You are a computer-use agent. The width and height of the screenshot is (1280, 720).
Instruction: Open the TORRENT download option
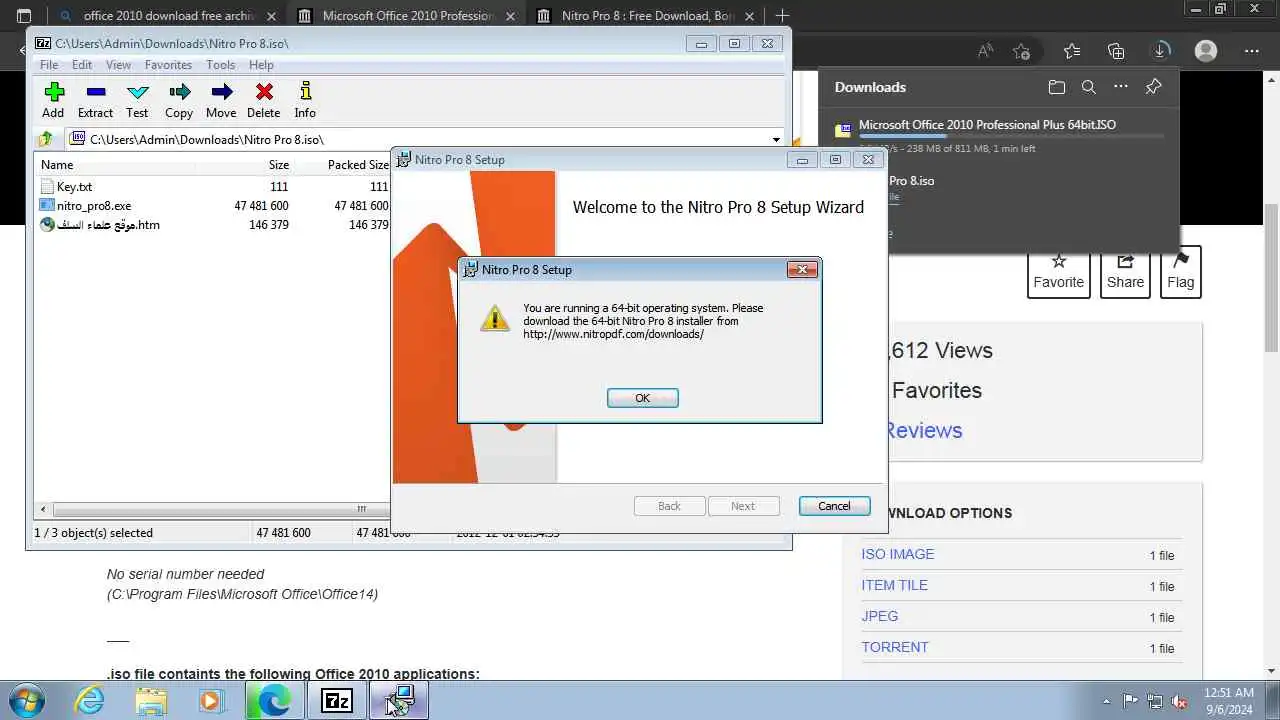point(895,647)
